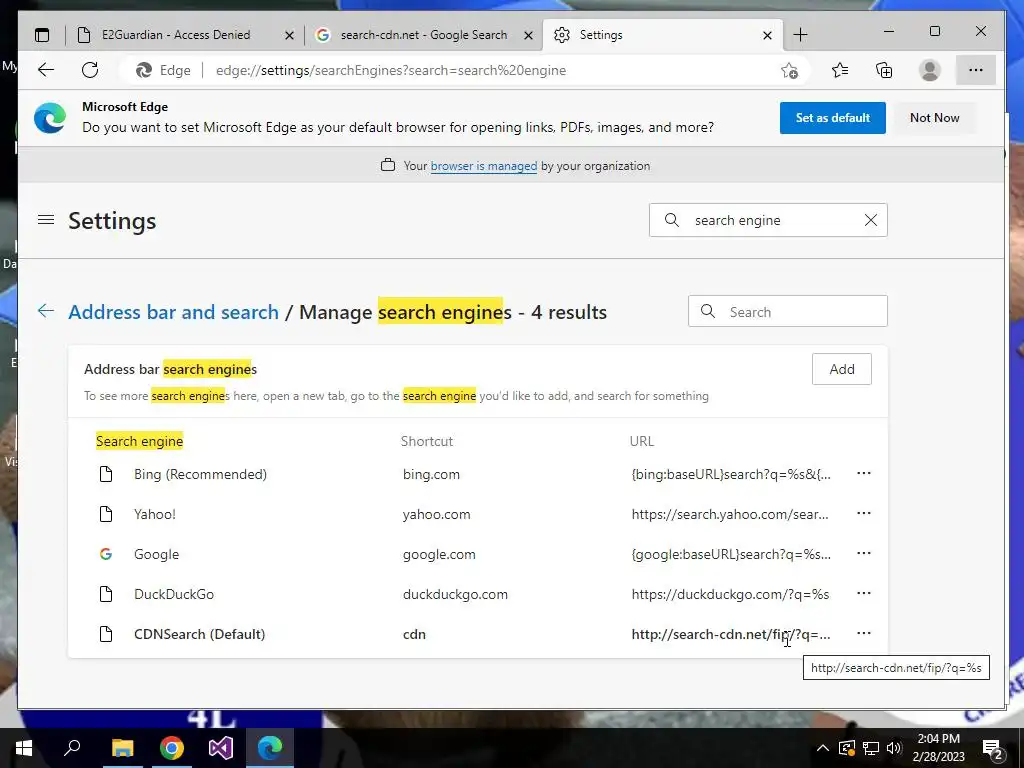Open more actions for Bing (Recommended)
This screenshot has height=768, width=1024.
(863, 473)
